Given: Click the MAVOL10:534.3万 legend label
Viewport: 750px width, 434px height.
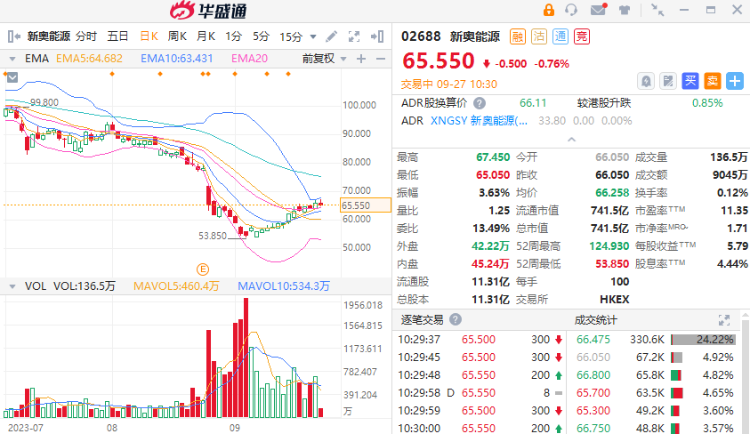Looking at the screenshot, I should (x=284, y=286).
